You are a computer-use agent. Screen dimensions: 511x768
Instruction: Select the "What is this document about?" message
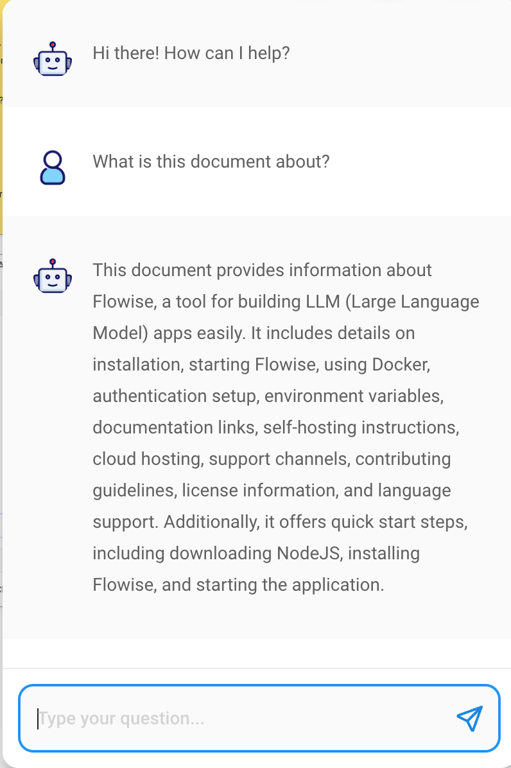point(211,162)
